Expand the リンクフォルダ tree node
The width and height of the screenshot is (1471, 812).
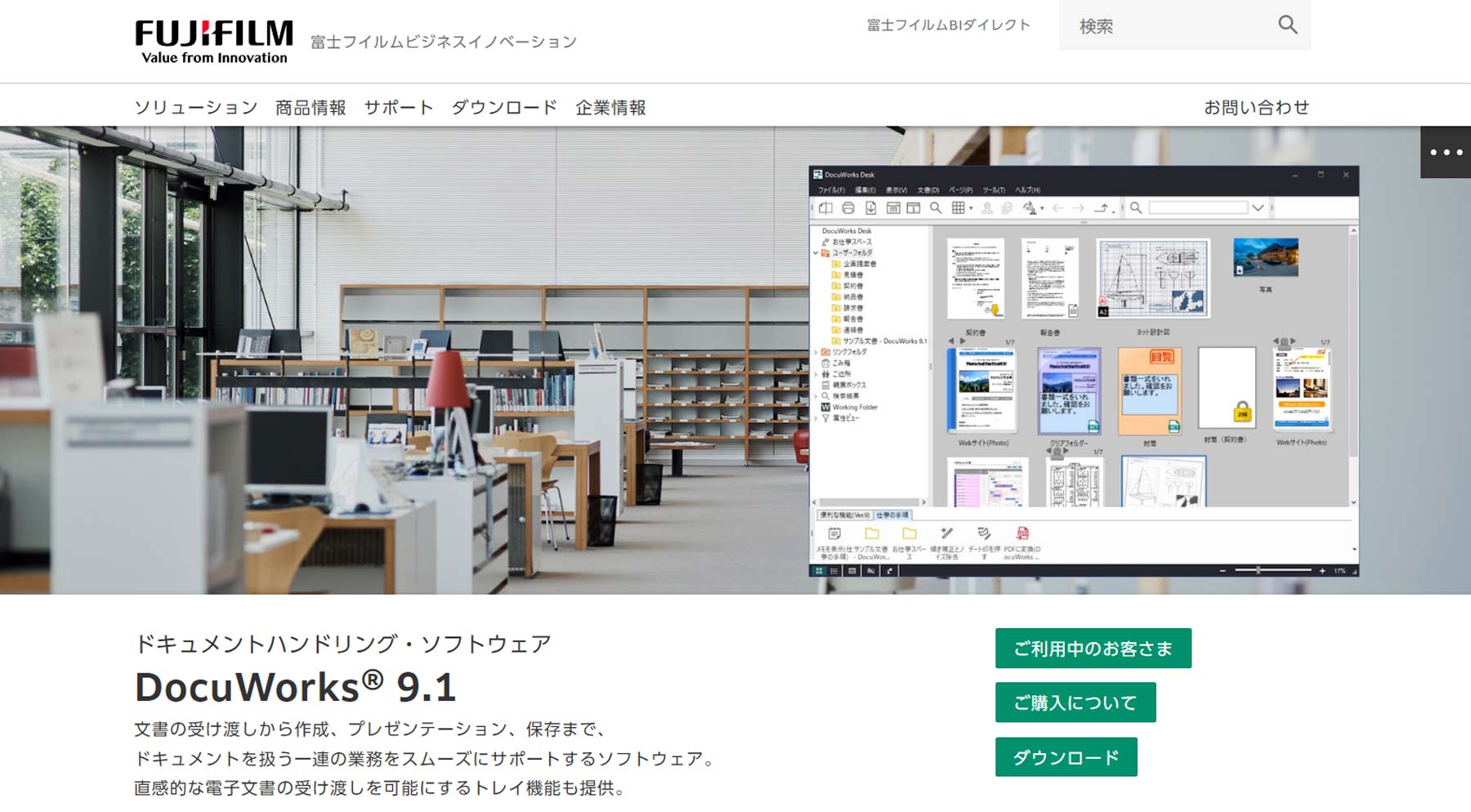[x=816, y=352]
